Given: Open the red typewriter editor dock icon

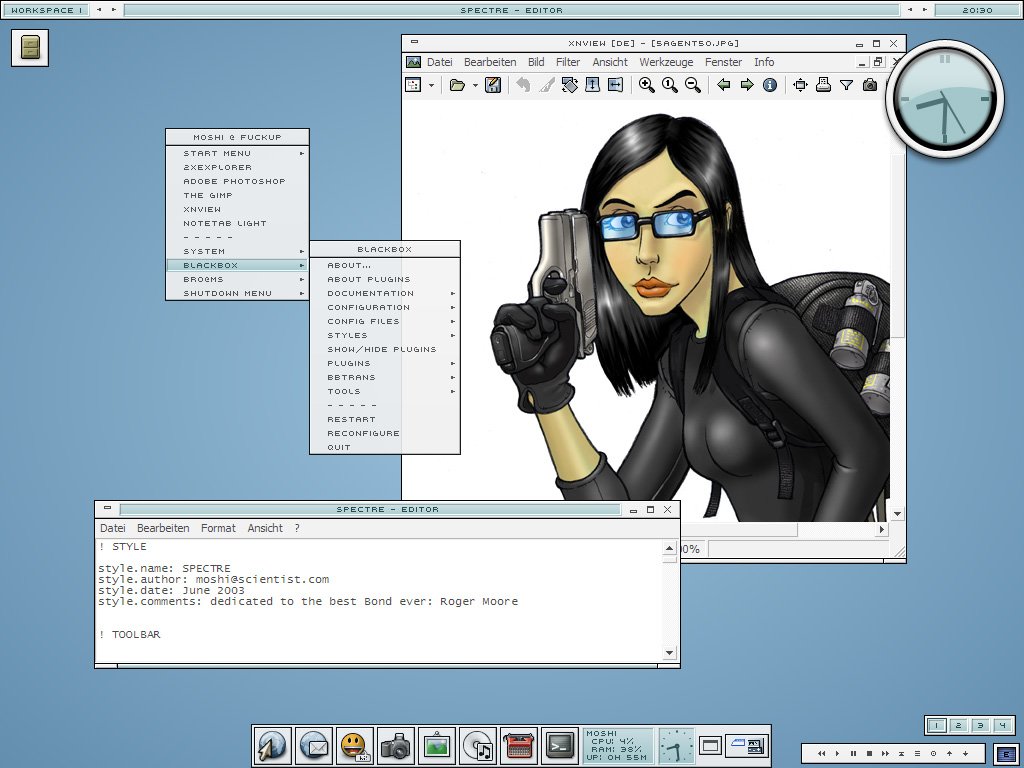Looking at the screenshot, I should coord(519,745).
